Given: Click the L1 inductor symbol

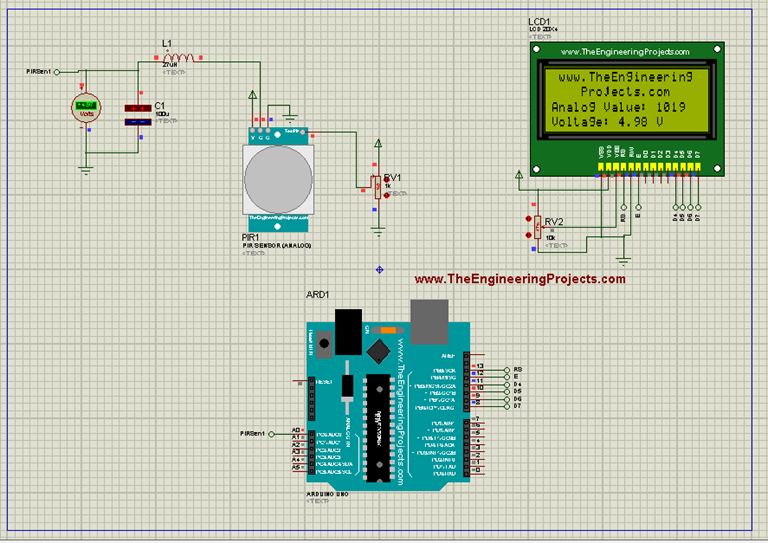Looking at the screenshot, I should pos(181,57).
